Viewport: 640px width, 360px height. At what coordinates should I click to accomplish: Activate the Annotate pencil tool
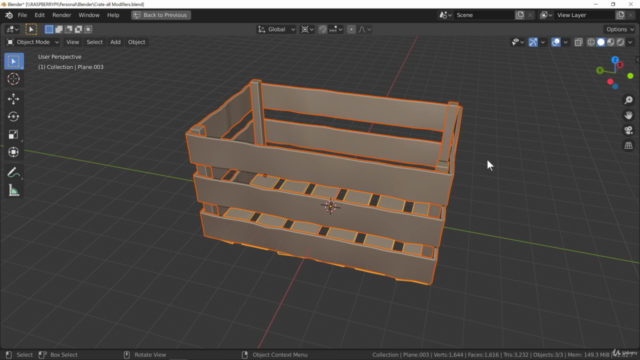(x=13, y=173)
